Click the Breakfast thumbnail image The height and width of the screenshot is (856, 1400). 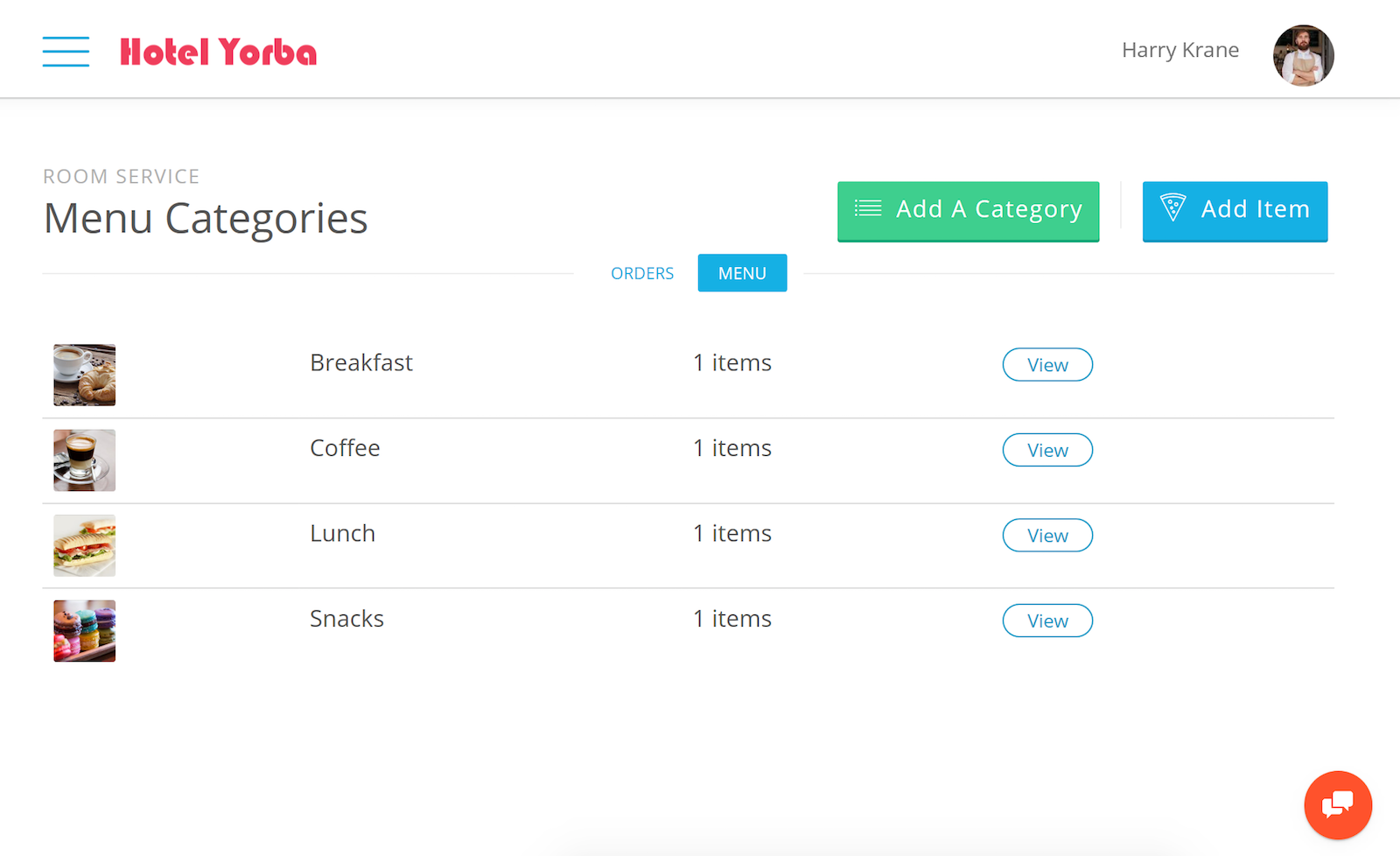84,375
